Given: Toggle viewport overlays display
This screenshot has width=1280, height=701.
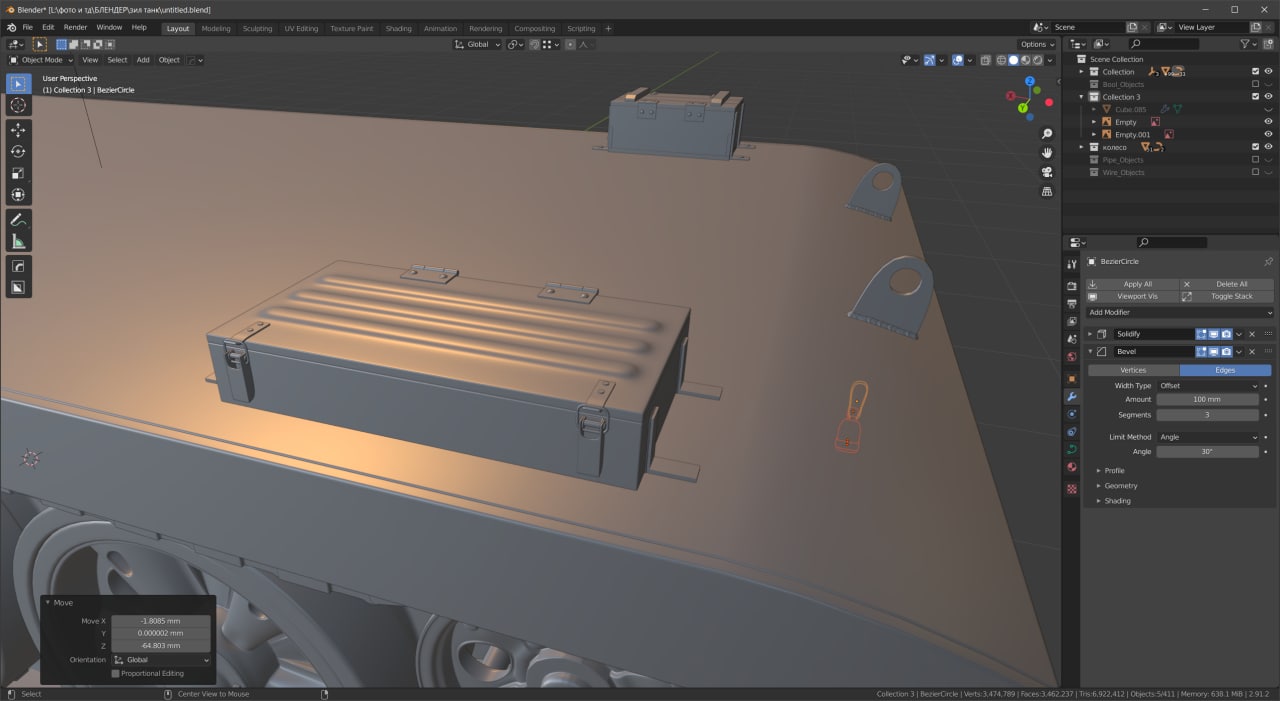Looking at the screenshot, I should 958,60.
